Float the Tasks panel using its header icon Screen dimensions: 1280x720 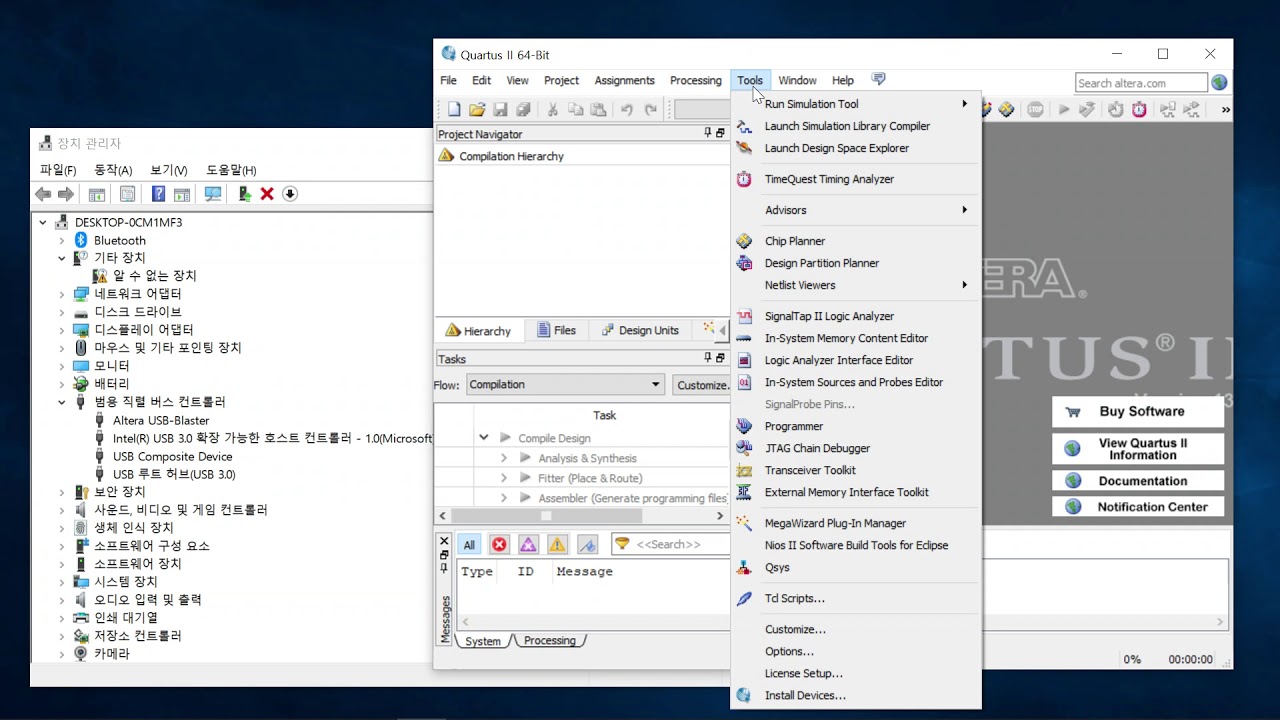[x=720, y=358]
